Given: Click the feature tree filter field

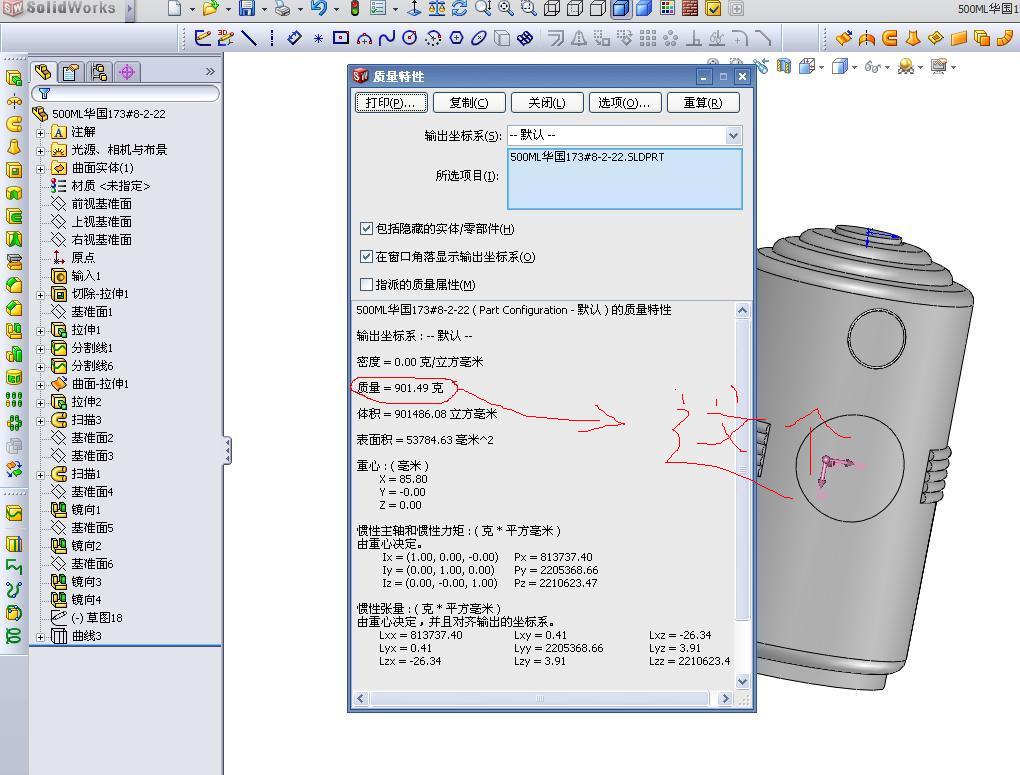Looking at the screenshot, I should point(126,94).
